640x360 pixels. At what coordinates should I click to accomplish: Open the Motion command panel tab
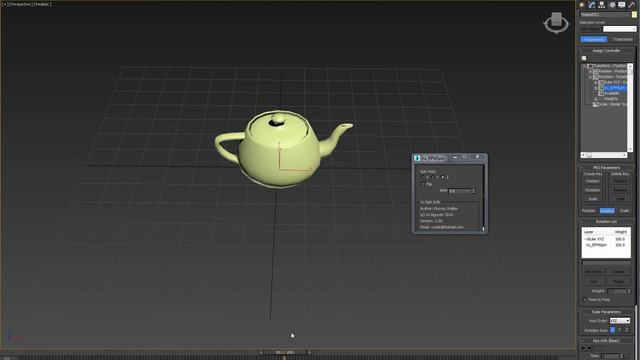pyautogui.click(x=612, y=5)
